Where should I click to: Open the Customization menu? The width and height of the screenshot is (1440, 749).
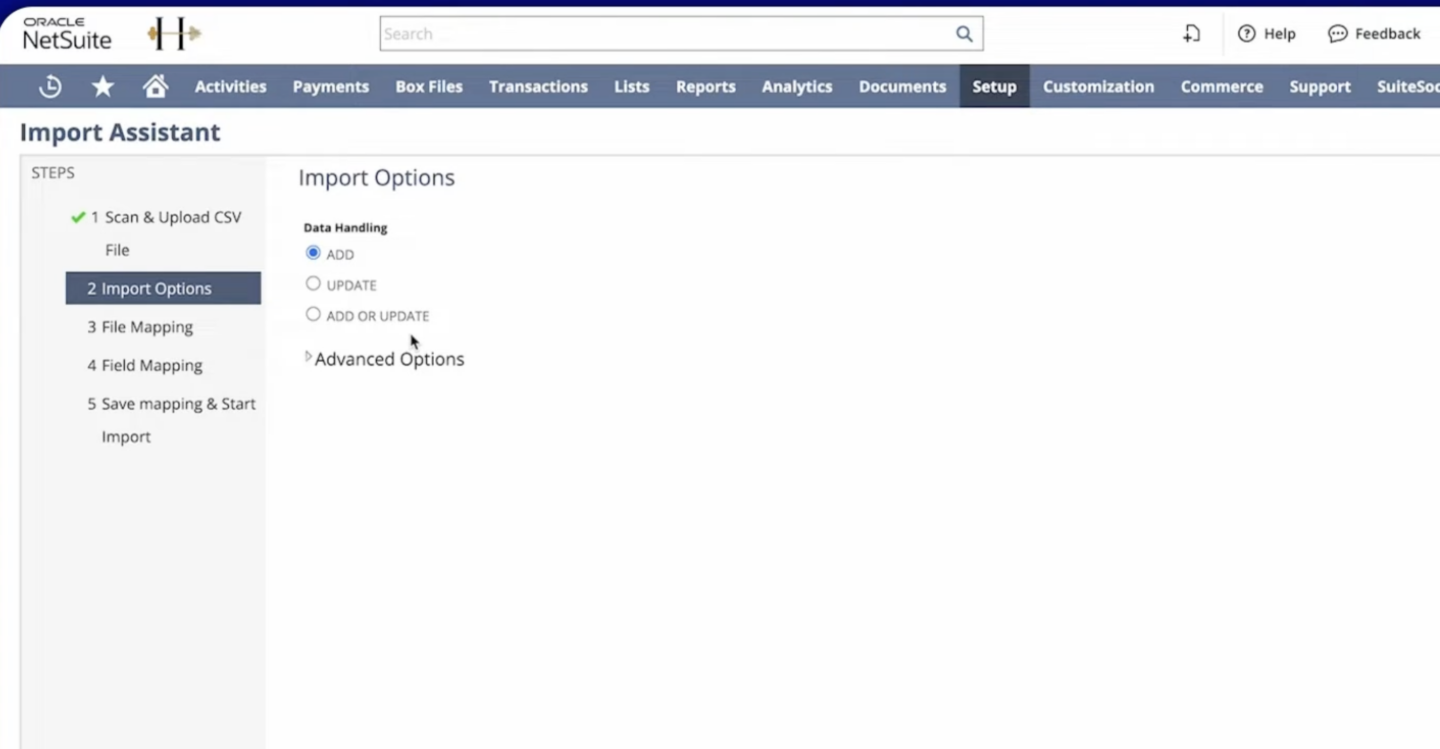click(1099, 87)
